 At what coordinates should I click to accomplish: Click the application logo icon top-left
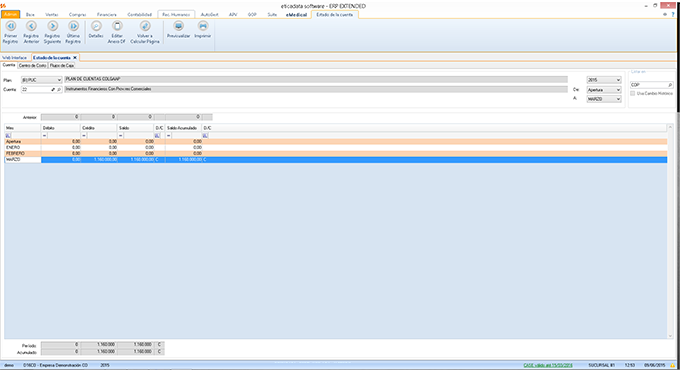pos(3,6)
